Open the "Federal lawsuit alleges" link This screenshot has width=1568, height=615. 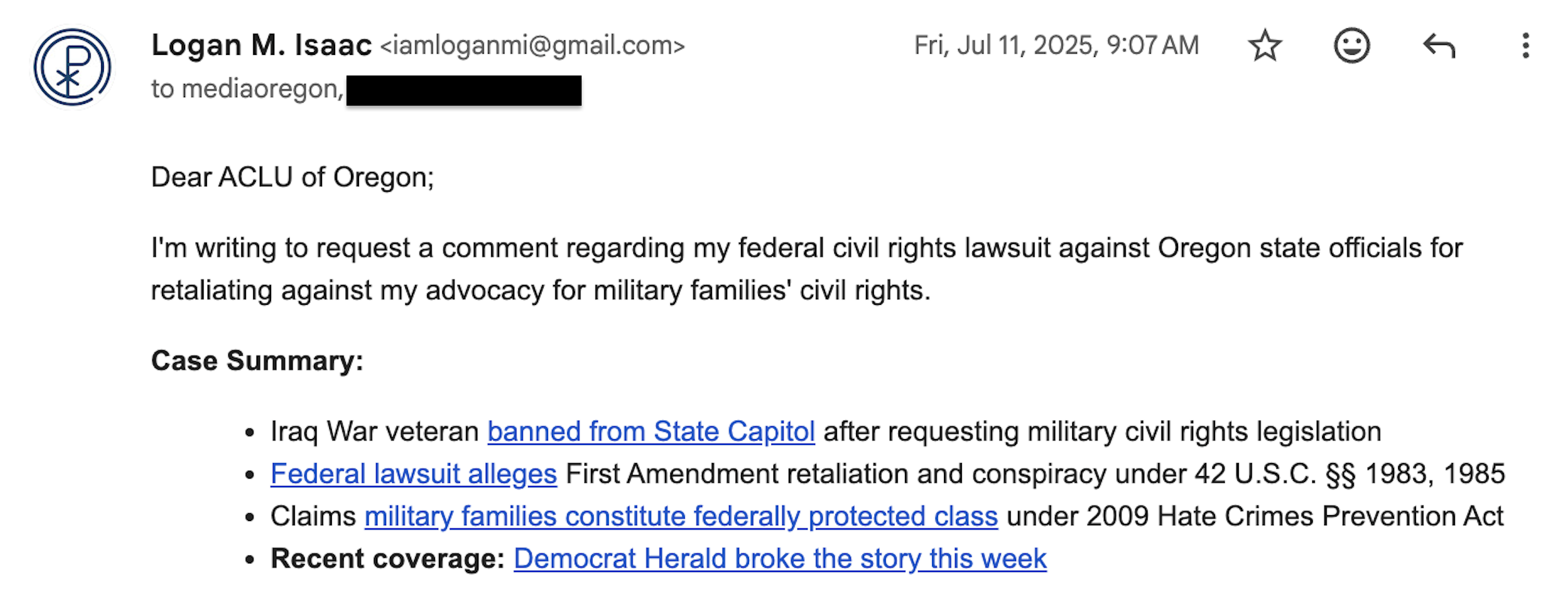coord(413,474)
